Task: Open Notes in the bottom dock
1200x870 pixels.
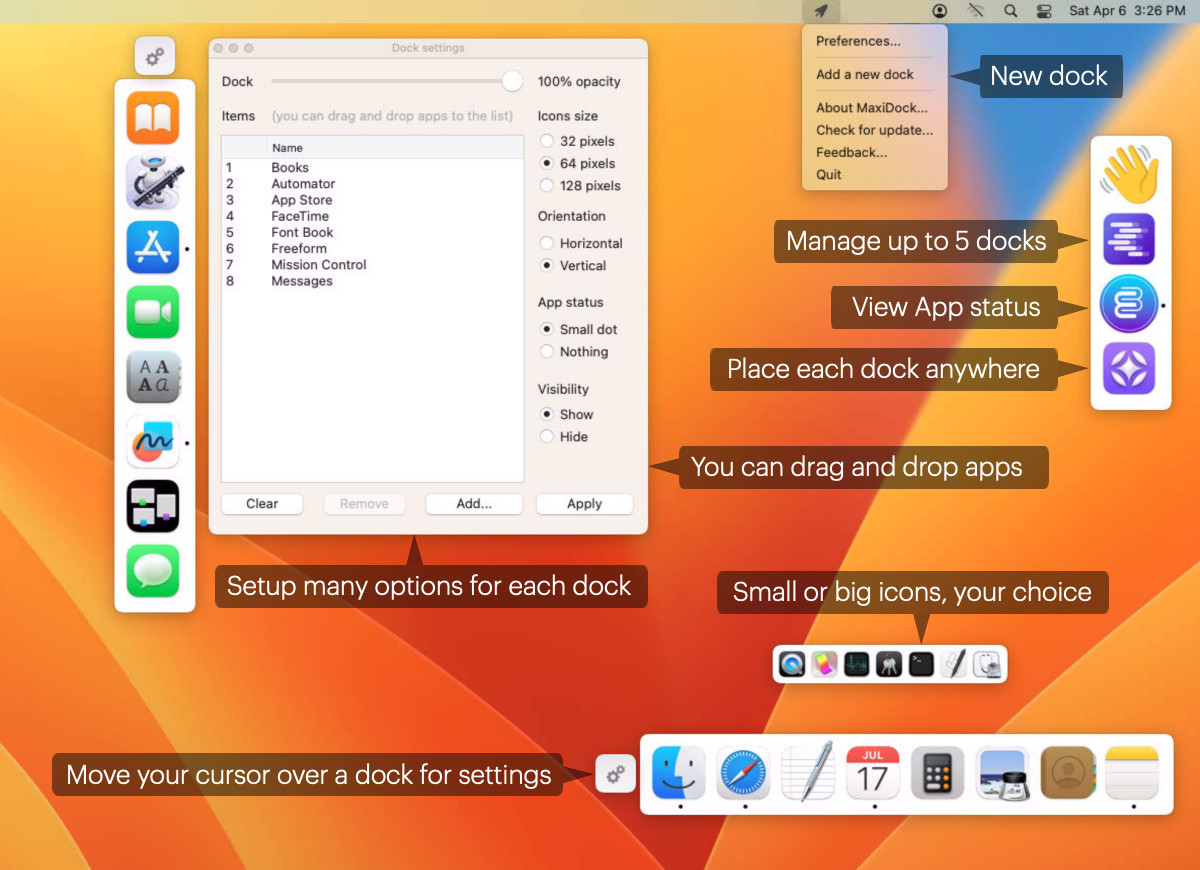Action: pyautogui.click(x=1132, y=773)
